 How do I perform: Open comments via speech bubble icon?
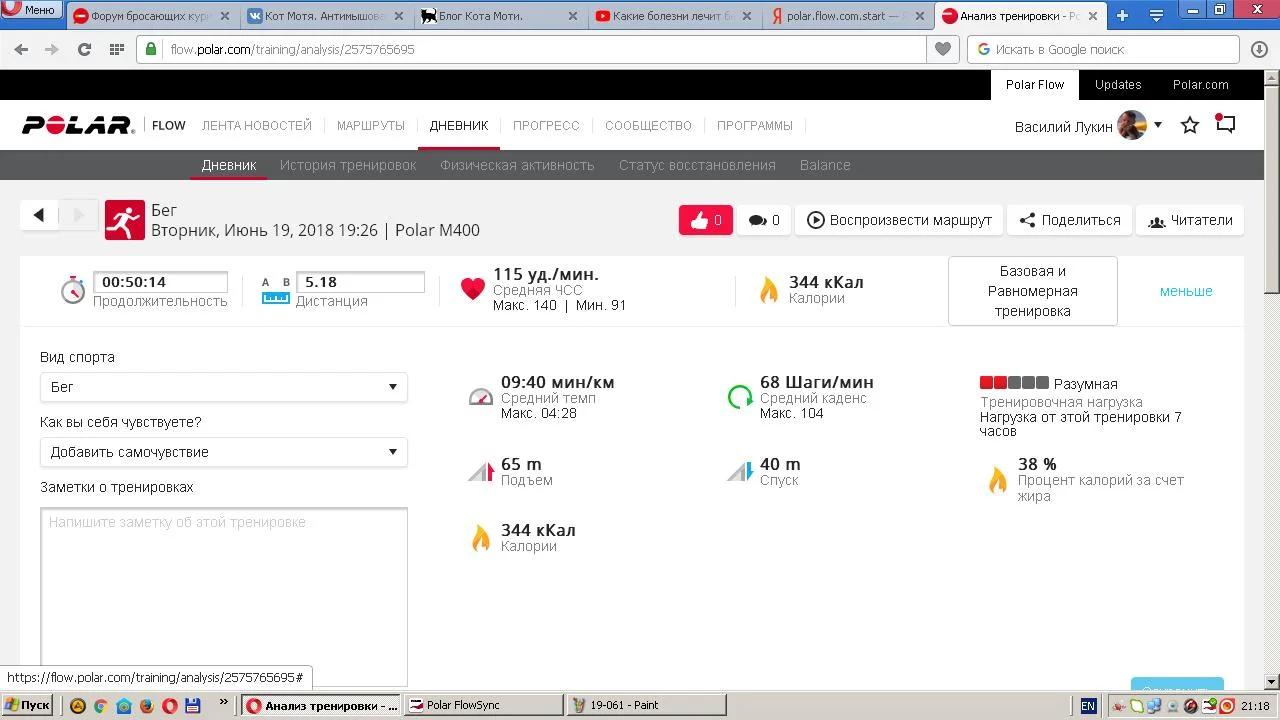(764, 220)
